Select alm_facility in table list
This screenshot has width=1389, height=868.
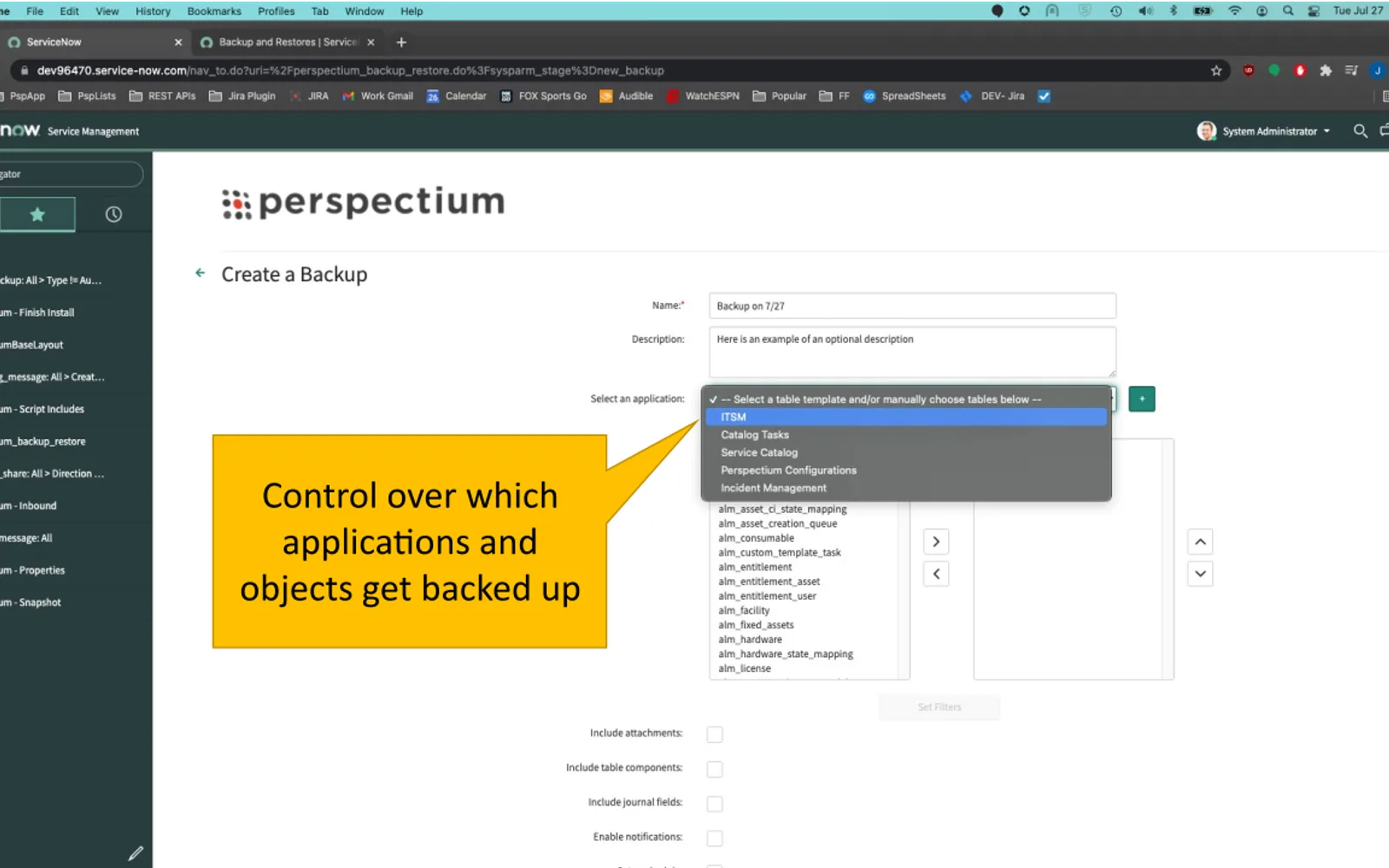coord(744,611)
